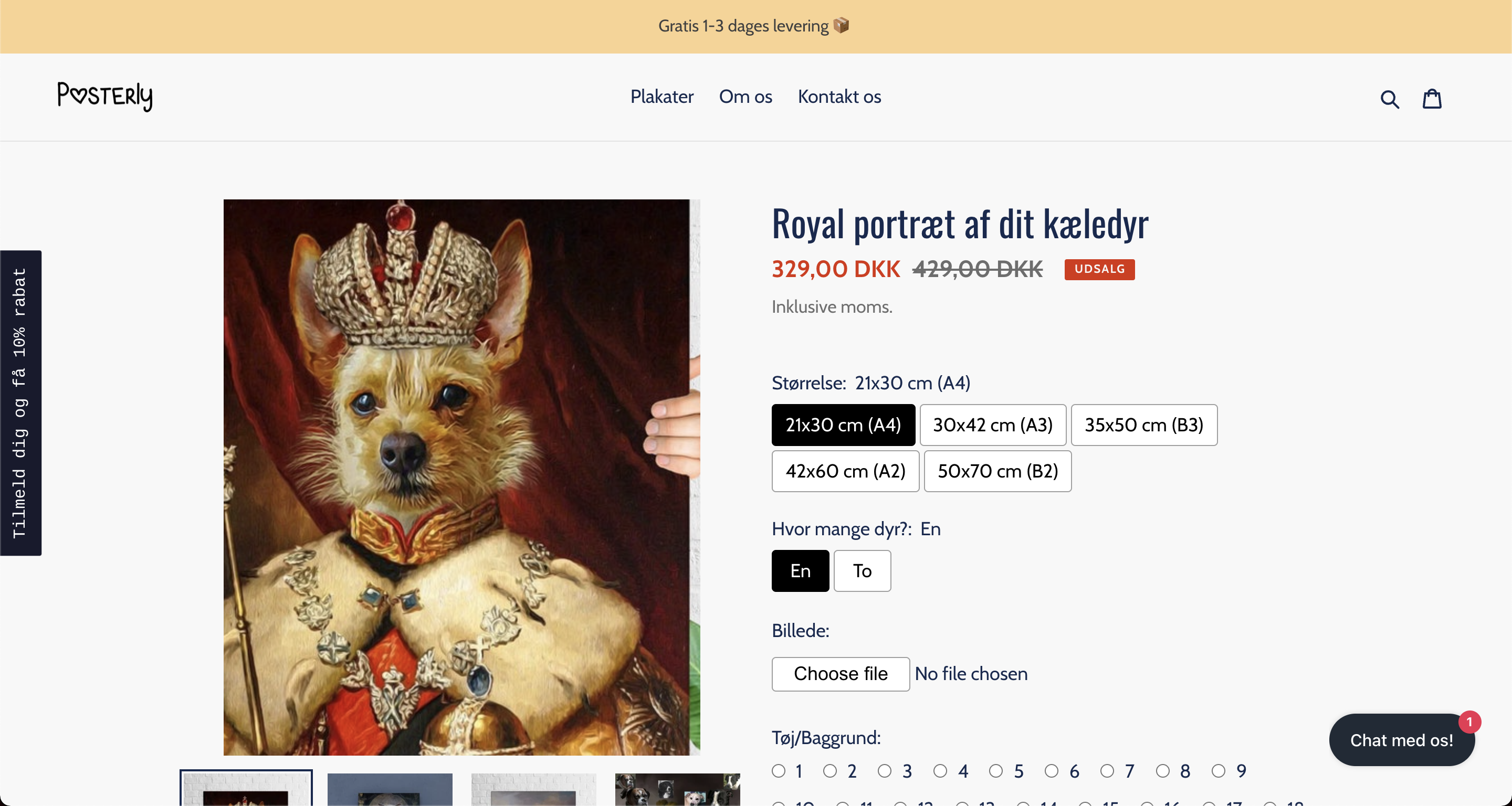
Task: Click the Posterly logo
Action: point(104,96)
